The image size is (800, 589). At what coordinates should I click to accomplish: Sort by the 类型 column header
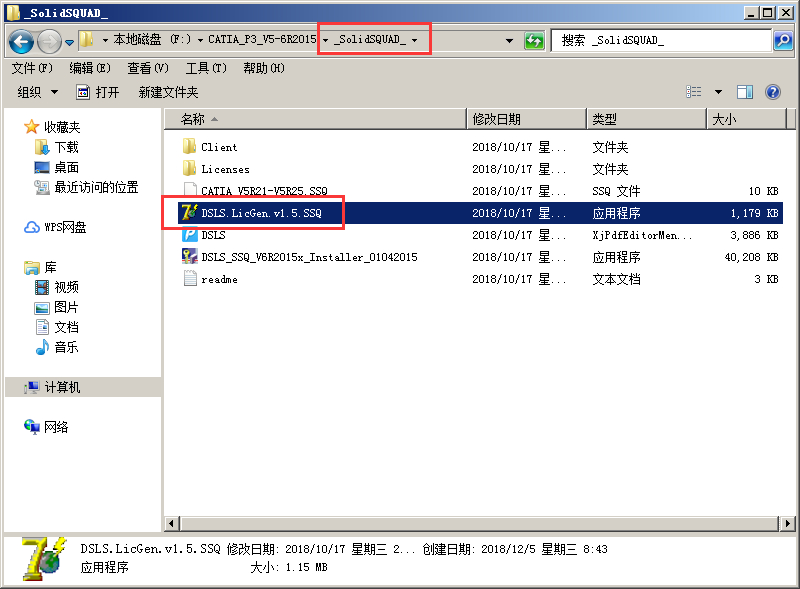click(646, 119)
